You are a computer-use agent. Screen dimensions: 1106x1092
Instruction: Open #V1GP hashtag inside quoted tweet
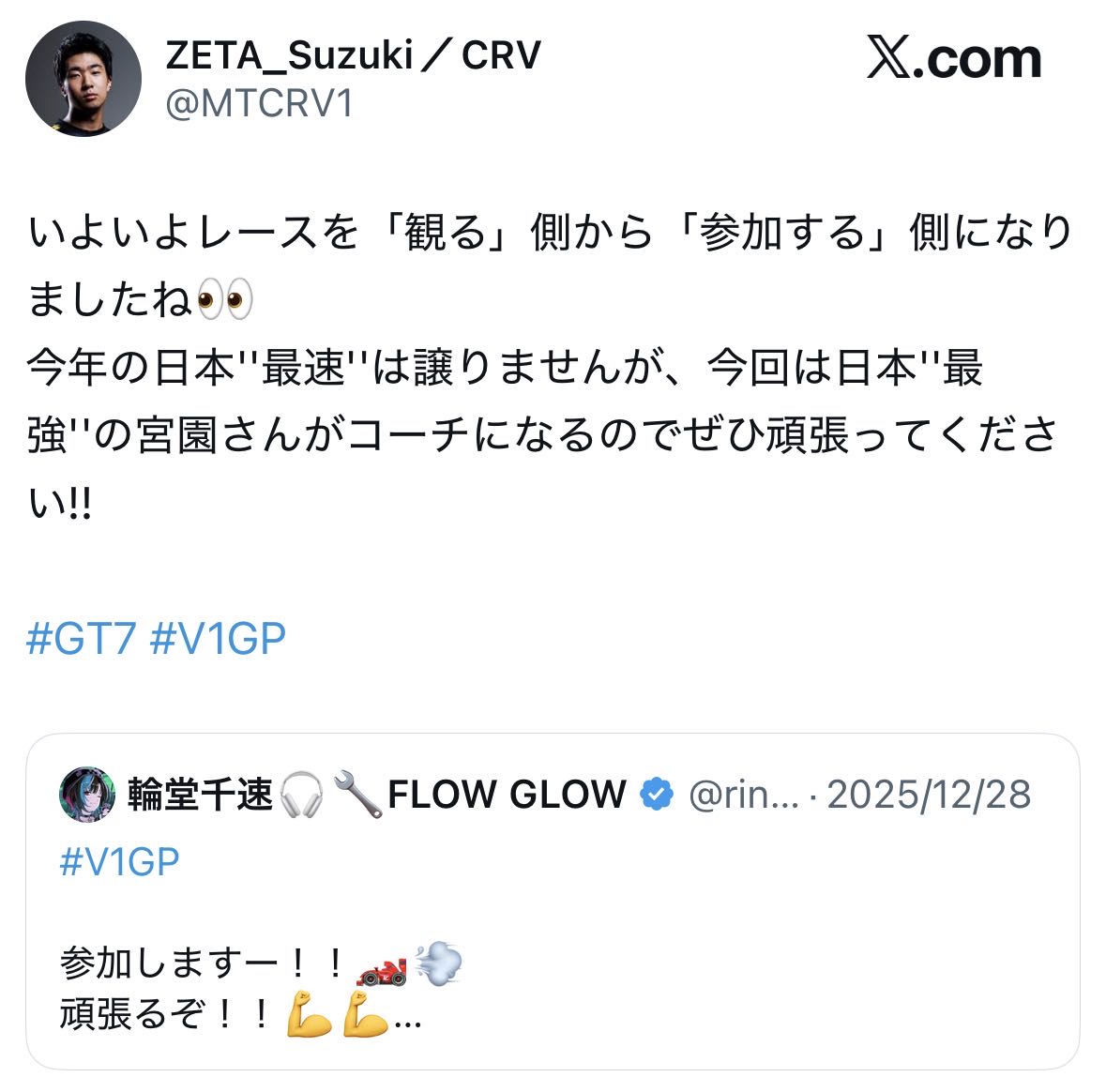click(120, 861)
